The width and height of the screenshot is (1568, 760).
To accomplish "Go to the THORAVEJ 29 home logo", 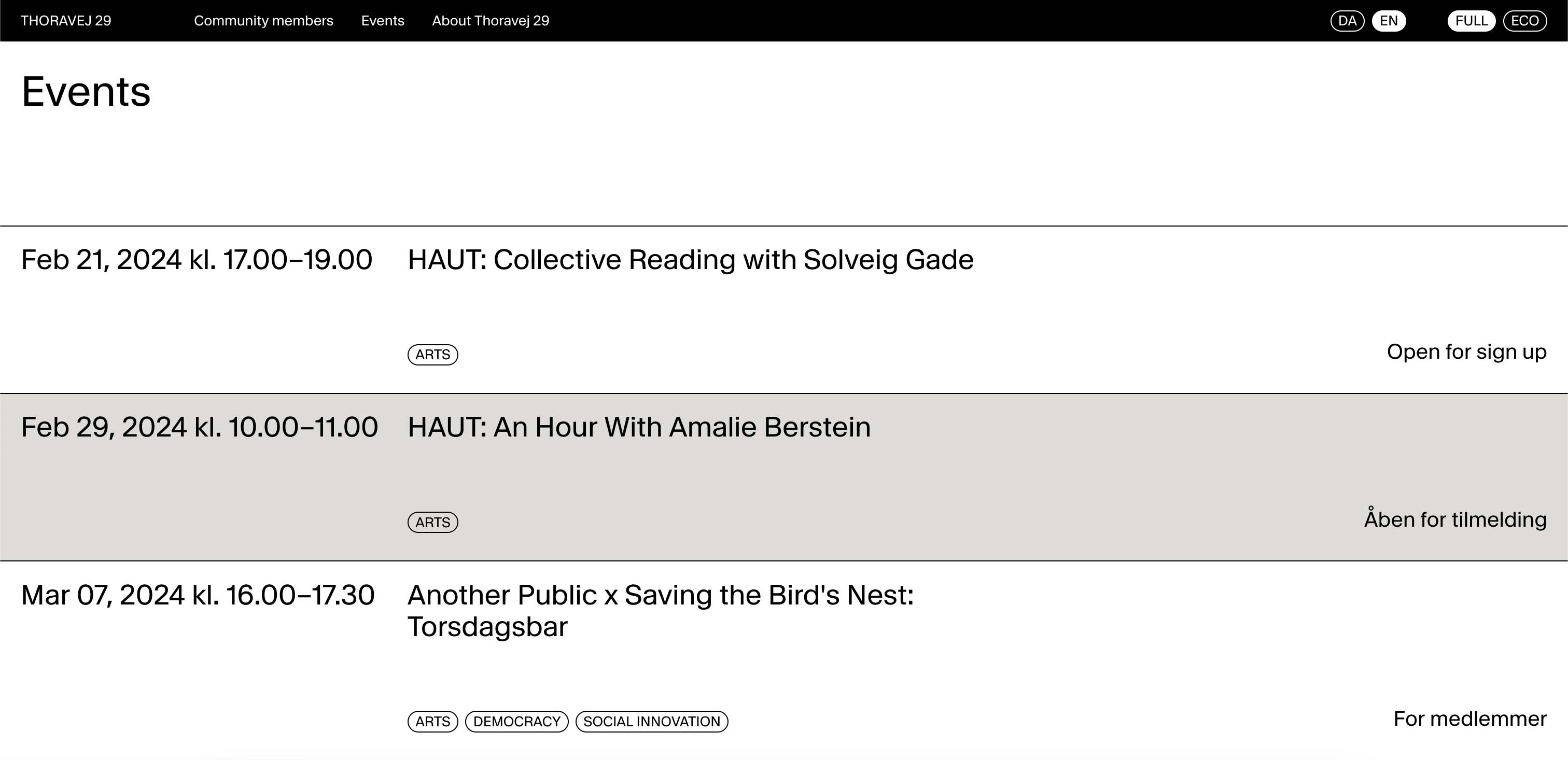I will coord(66,21).
